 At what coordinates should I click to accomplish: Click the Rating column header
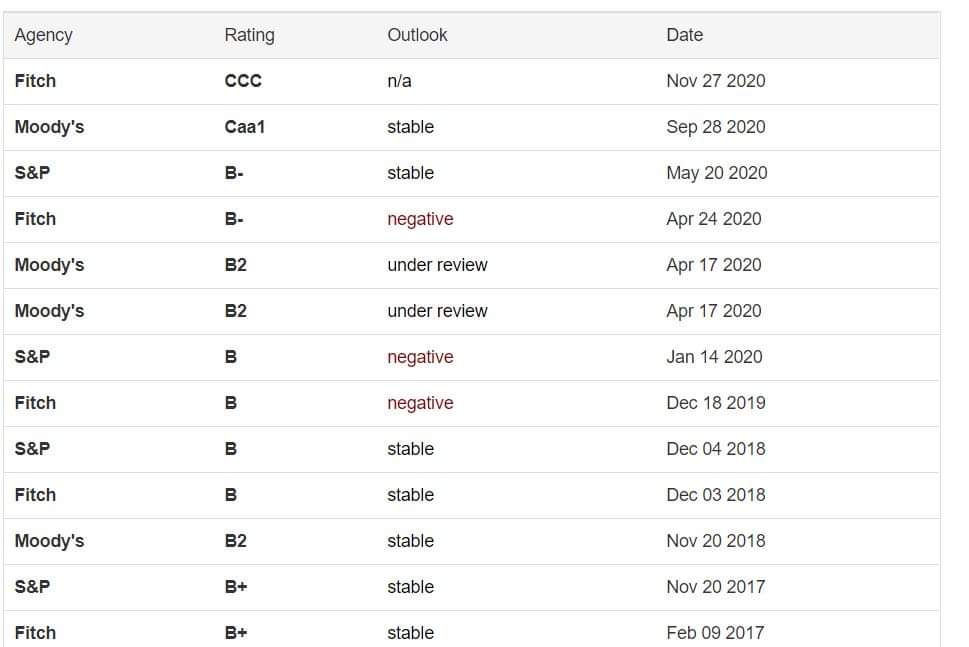[249, 35]
